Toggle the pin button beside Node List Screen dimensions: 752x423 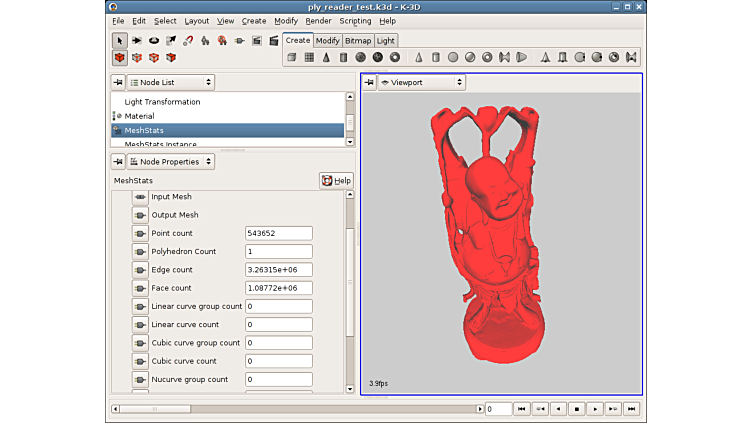pos(118,82)
